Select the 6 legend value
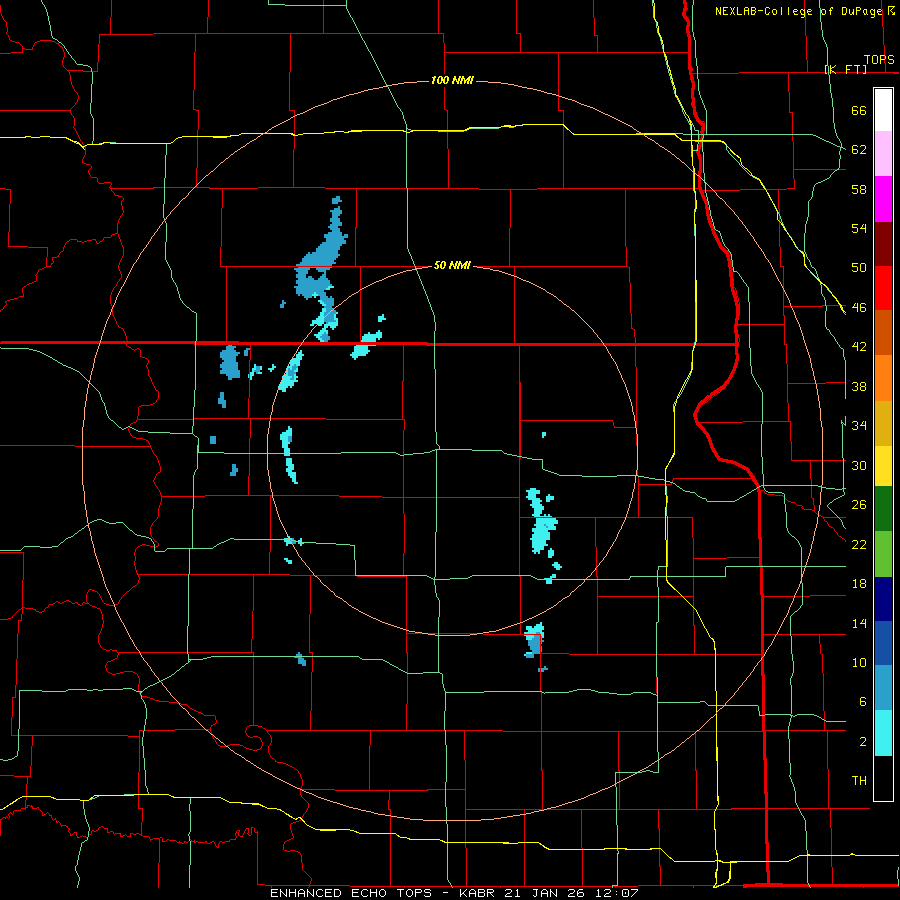The height and width of the screenshot is (900, 900). pyautogui.click(x=863, y=702)
